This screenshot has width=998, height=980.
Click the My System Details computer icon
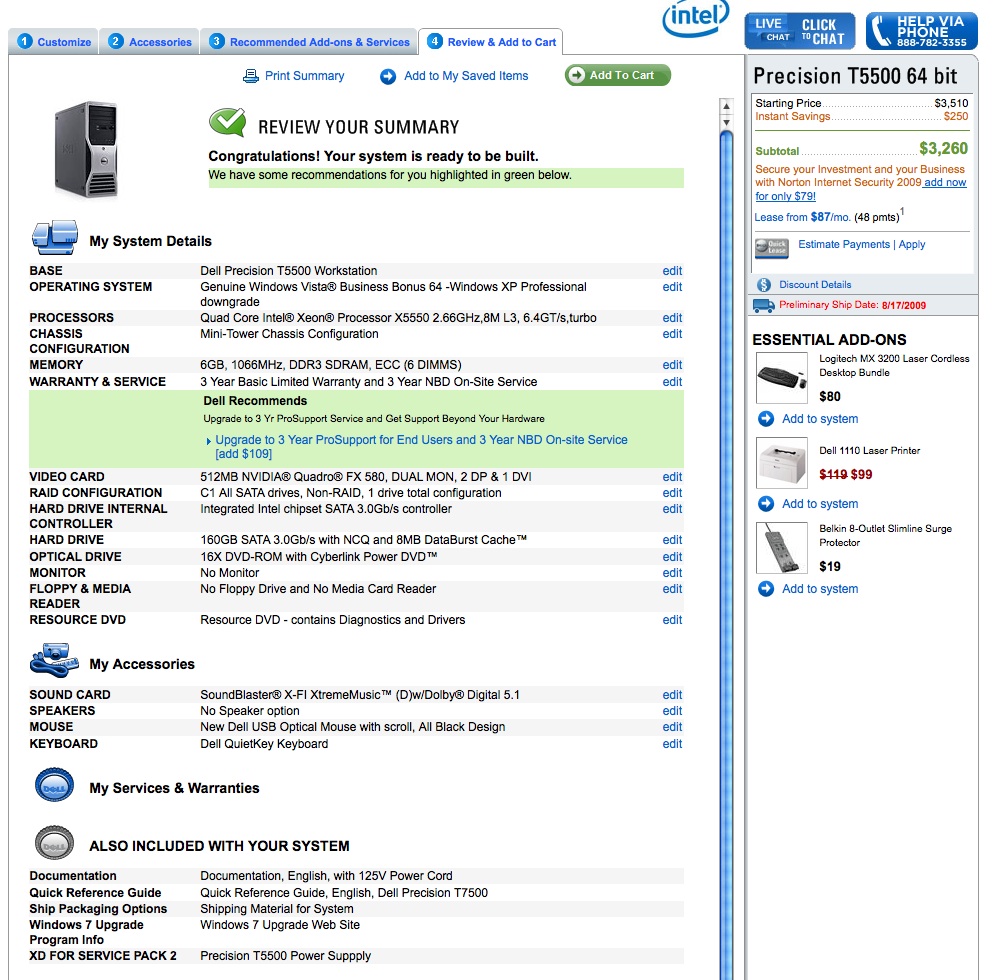[x=55, y=237]
